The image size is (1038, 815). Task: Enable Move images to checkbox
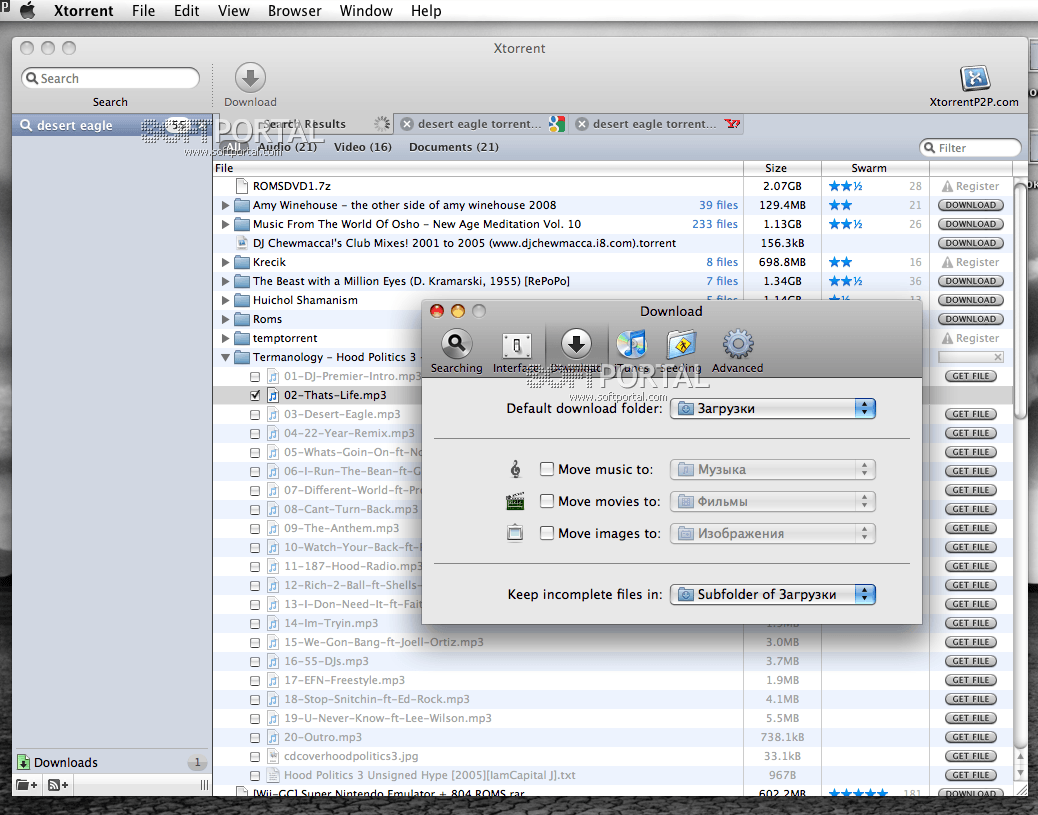(x=547, y=532)
